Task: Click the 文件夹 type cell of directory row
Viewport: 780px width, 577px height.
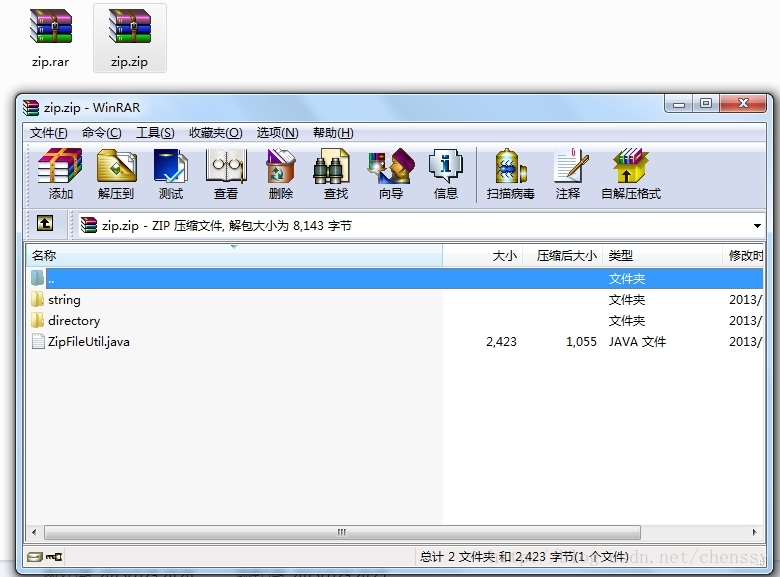Action: click(627, 321)
